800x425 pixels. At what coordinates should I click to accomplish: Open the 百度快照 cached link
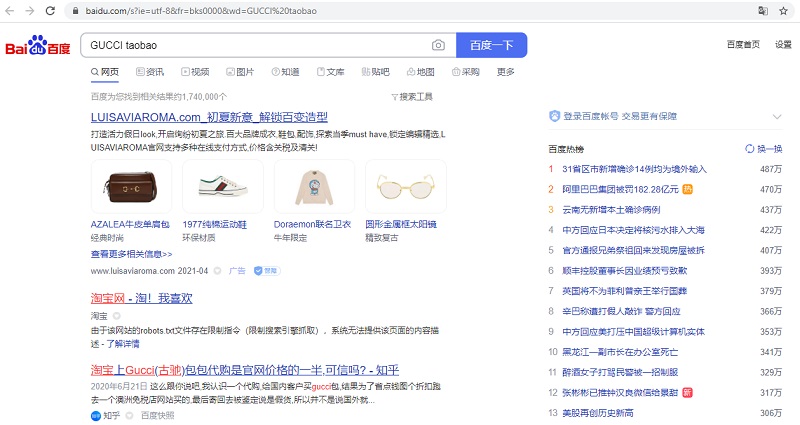pos(158,416)
